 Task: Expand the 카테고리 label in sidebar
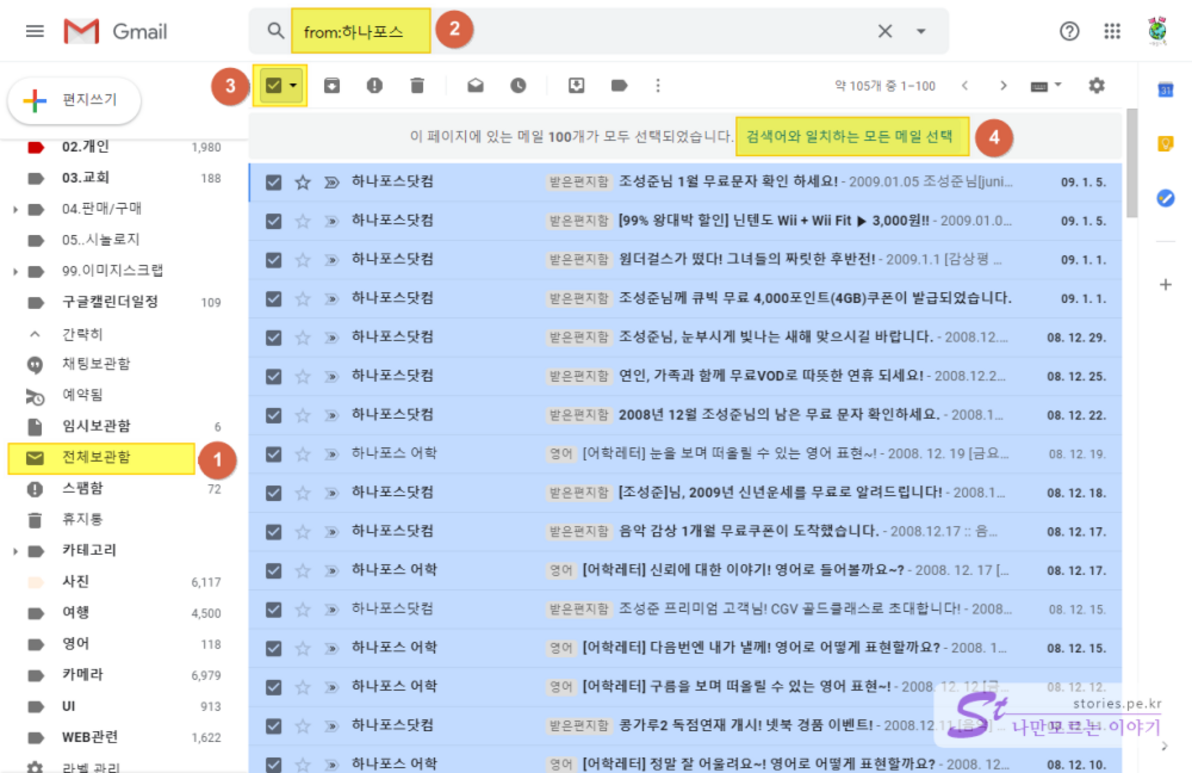(15, 551)
